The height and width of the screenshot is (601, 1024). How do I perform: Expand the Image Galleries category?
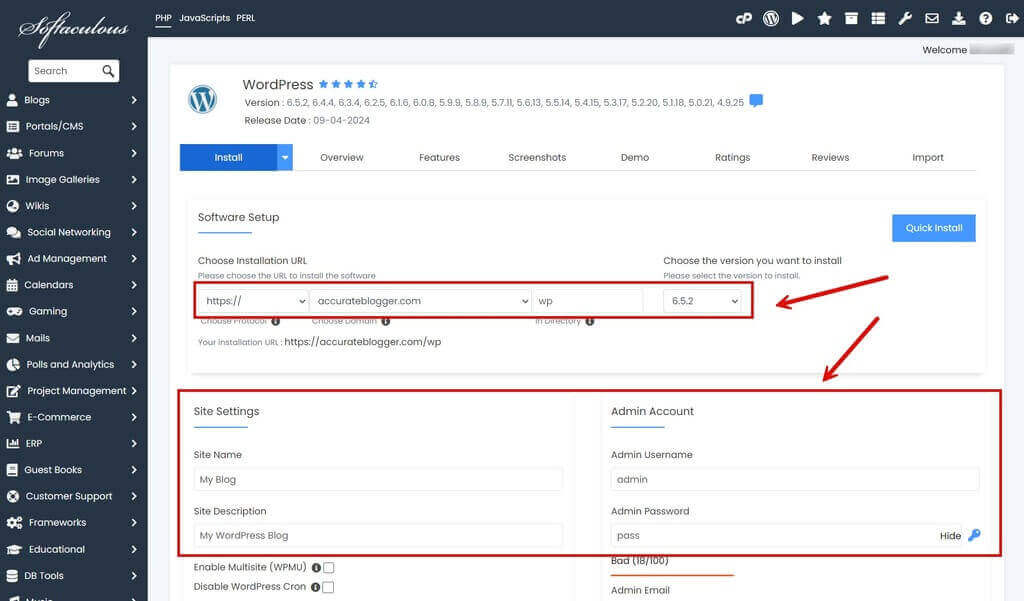72,179
